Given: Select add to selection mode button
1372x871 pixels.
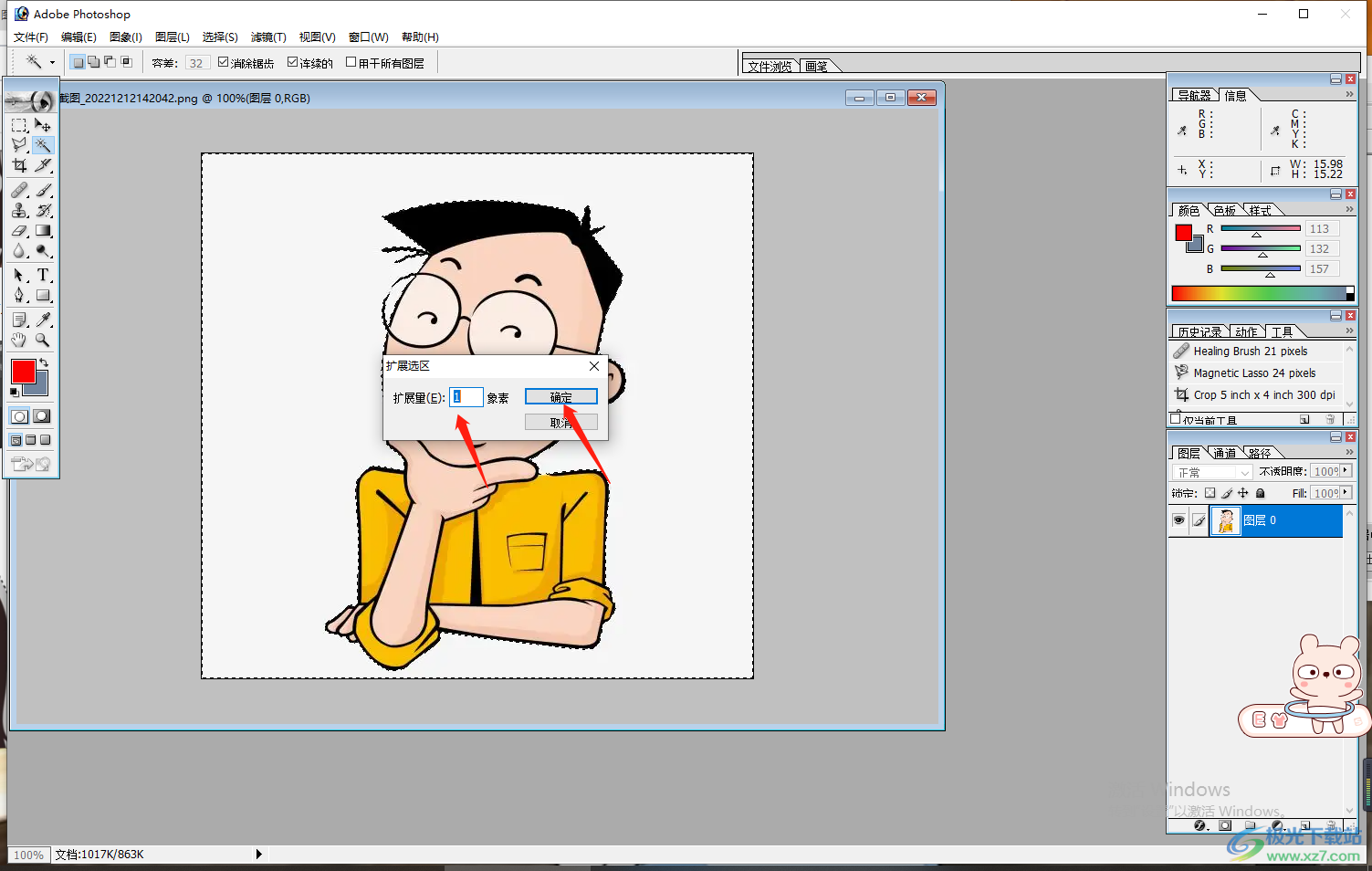Looking at the screenshot, I should point(93,62).
